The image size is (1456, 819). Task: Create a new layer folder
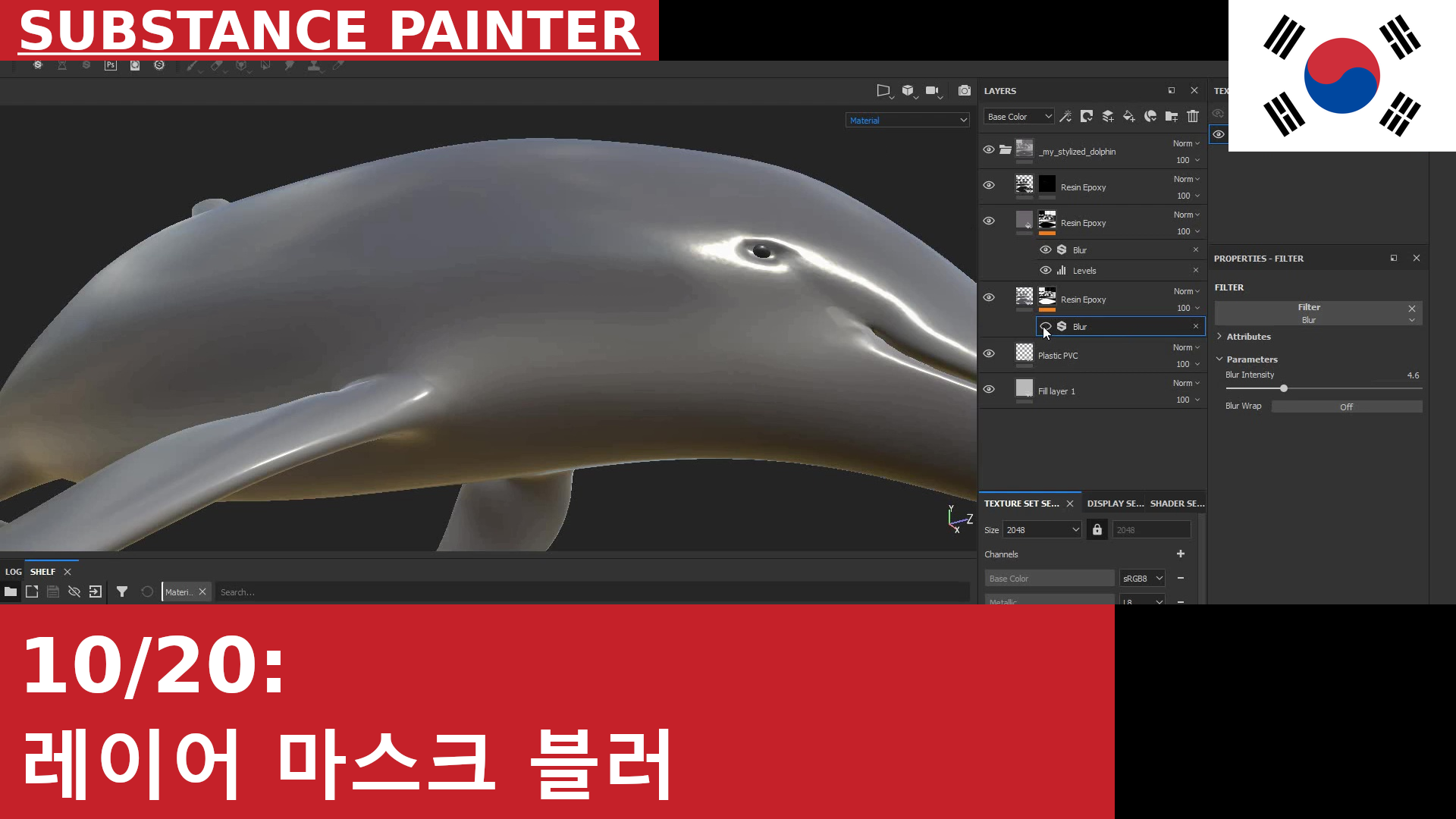[1172, 116]
